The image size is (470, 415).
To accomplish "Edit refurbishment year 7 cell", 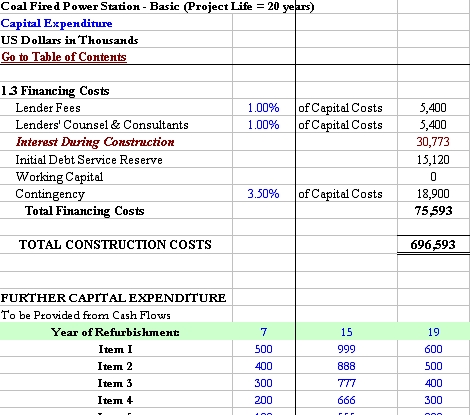I will point(264,332).
